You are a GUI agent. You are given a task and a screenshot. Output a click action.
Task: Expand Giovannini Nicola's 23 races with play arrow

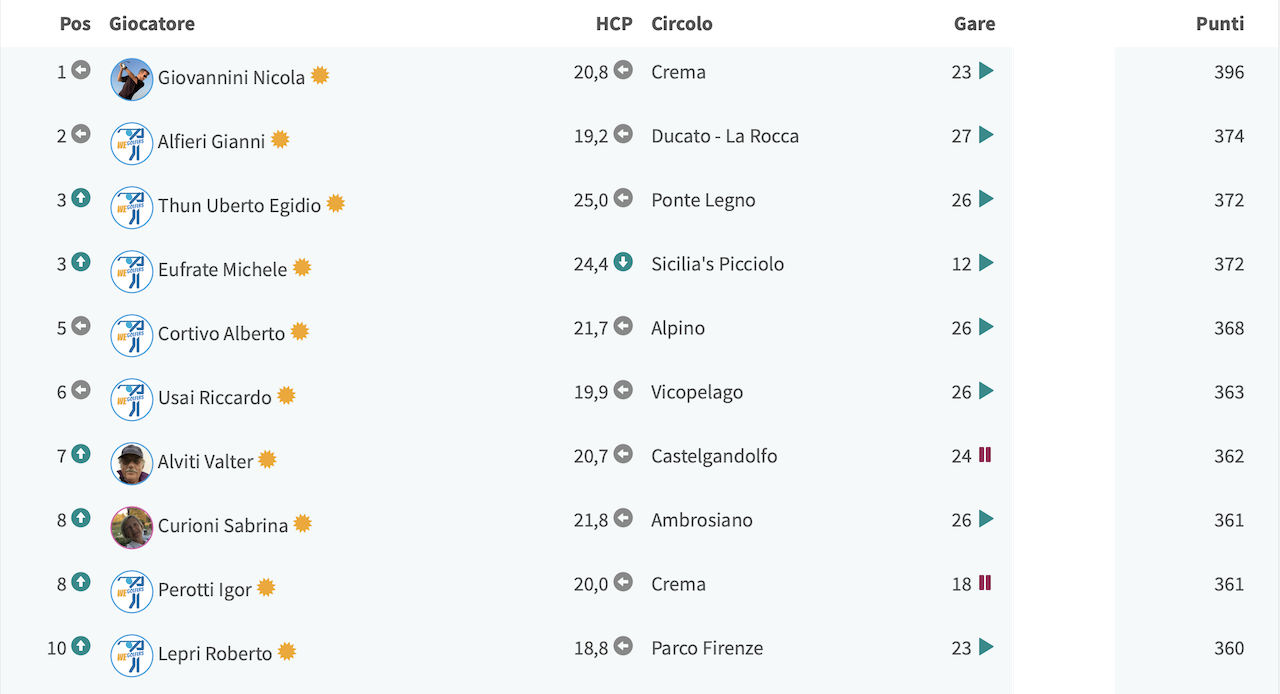[986, 71]
